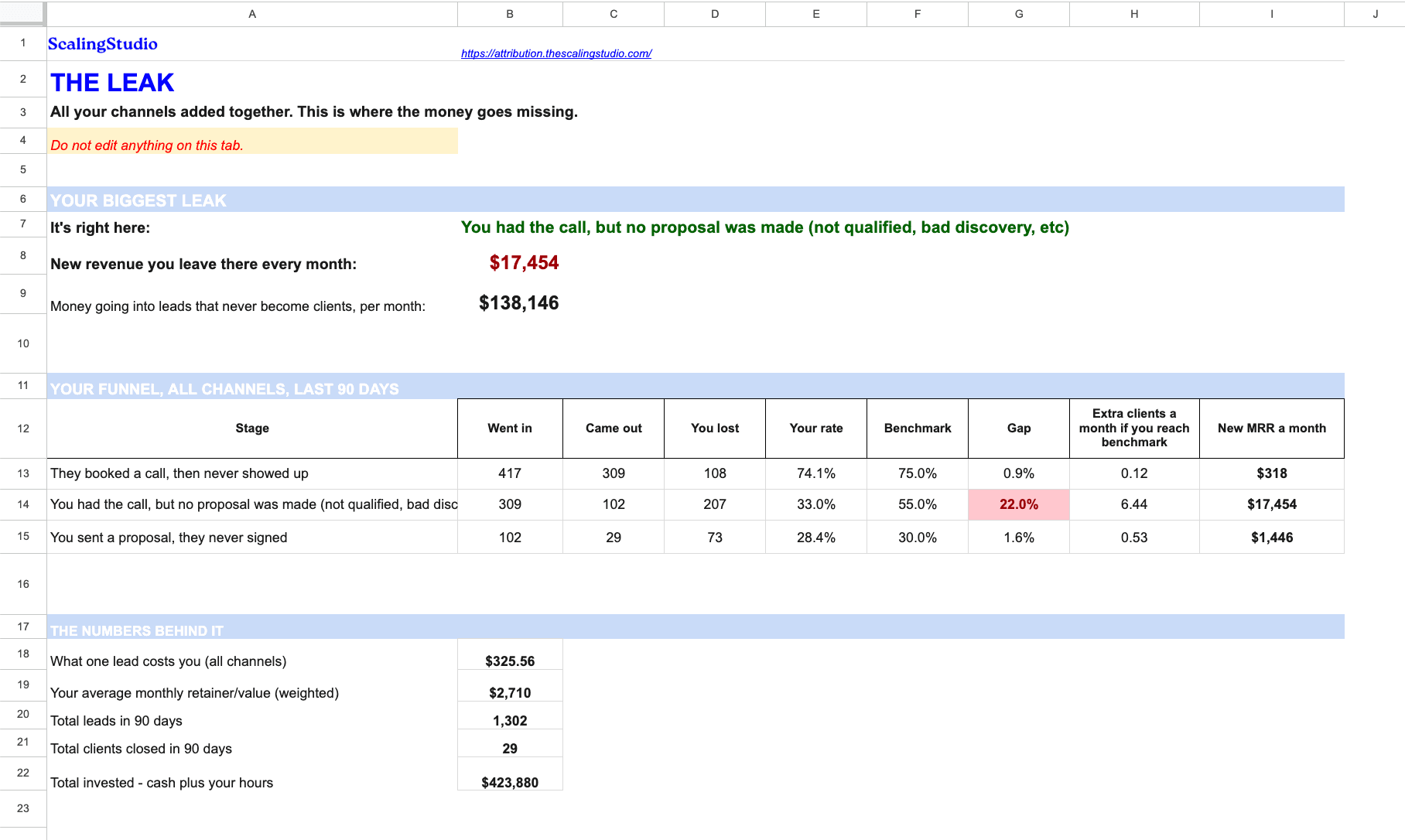The width and height of the screenshot is (1405, 840).
Task: Select the 207 you-lost cell
Action: 715,504
